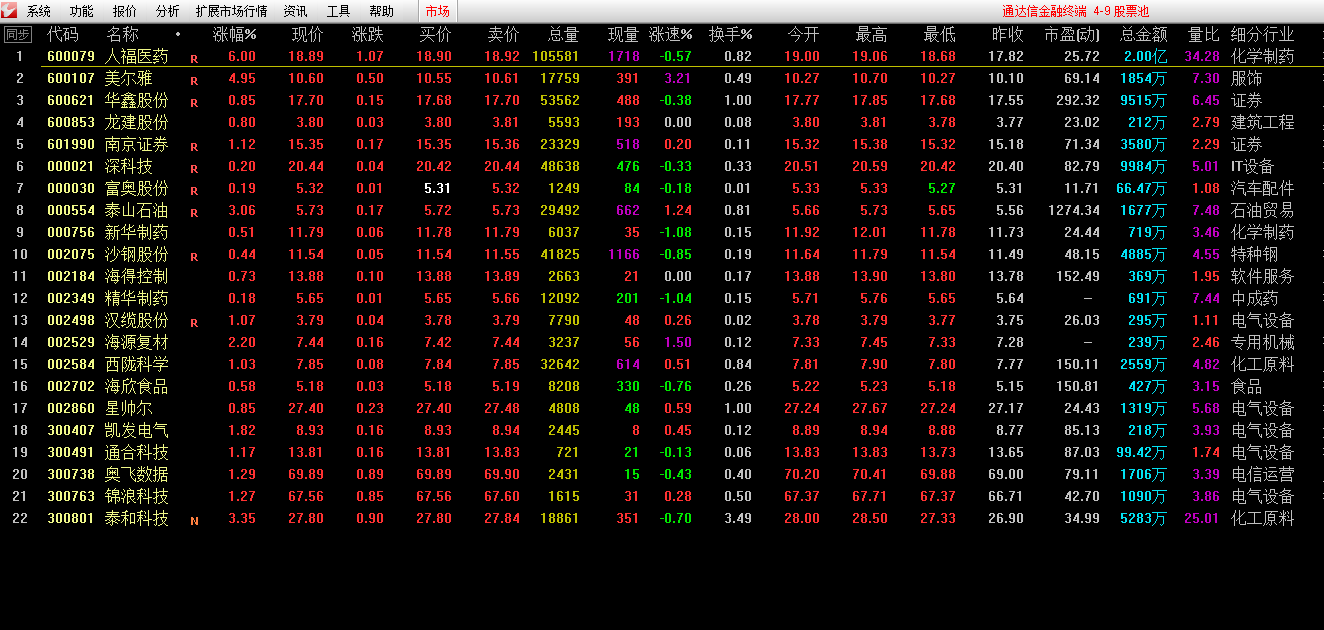
Task: Click 化学制药 industry for 人福医药 row
Action: (1262, 56)
